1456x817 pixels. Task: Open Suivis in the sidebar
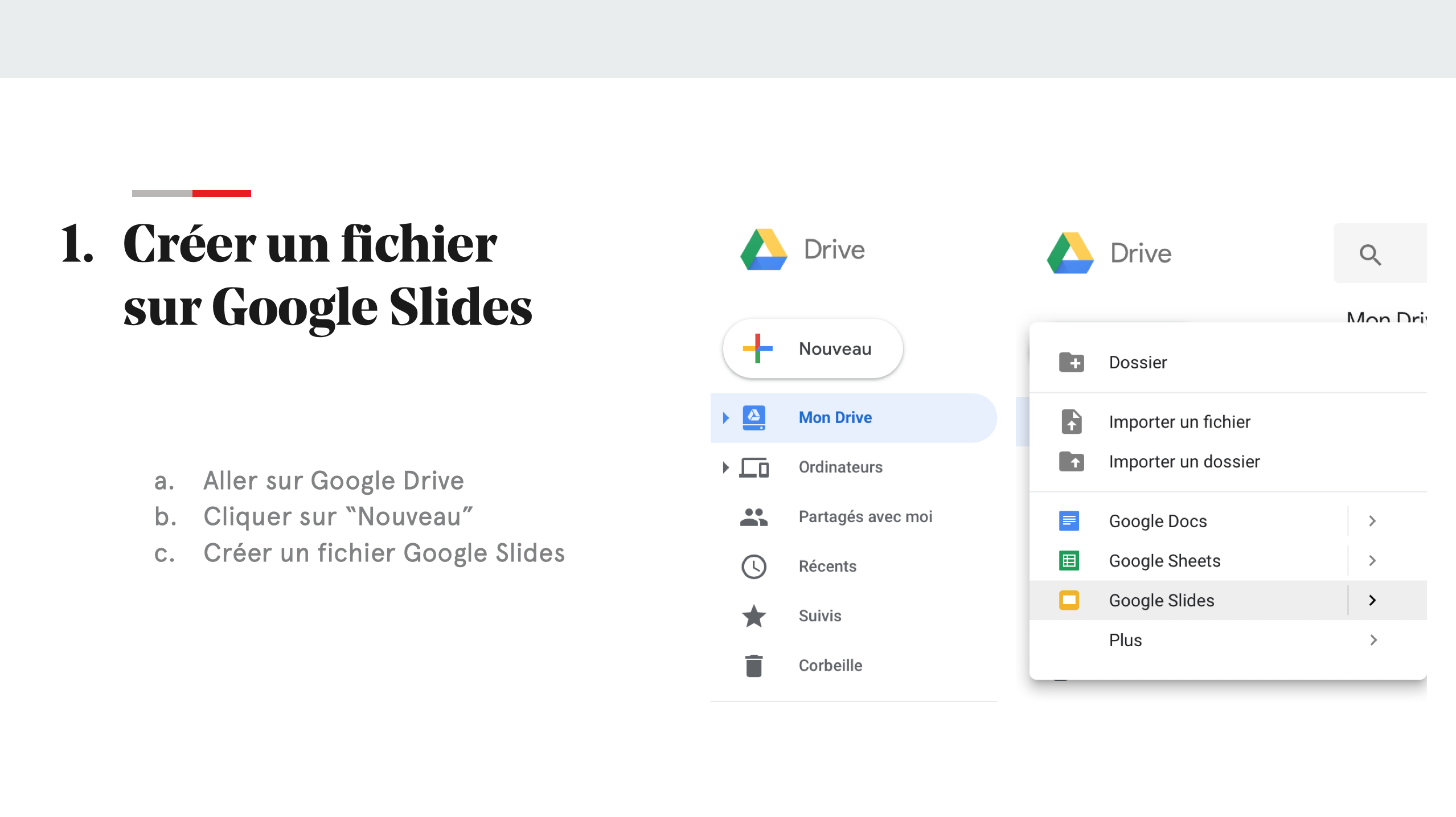pos(854,616)
